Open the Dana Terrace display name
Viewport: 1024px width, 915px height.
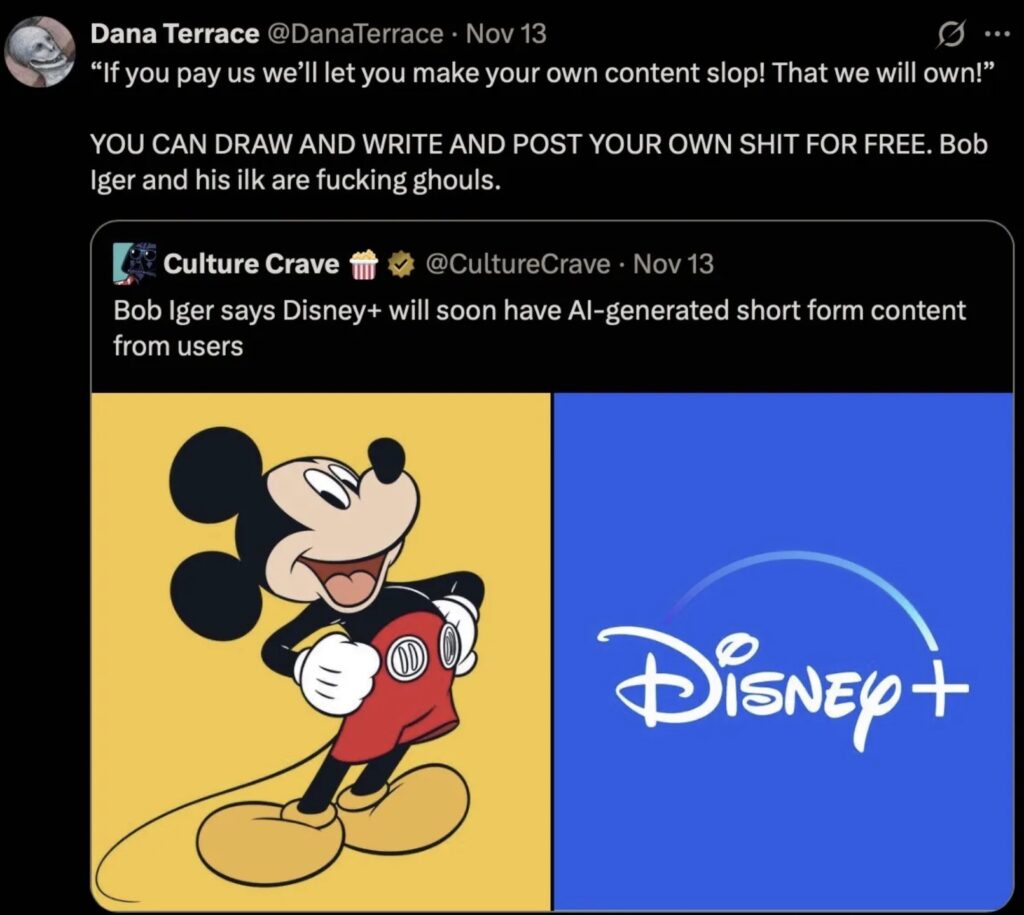174,34
